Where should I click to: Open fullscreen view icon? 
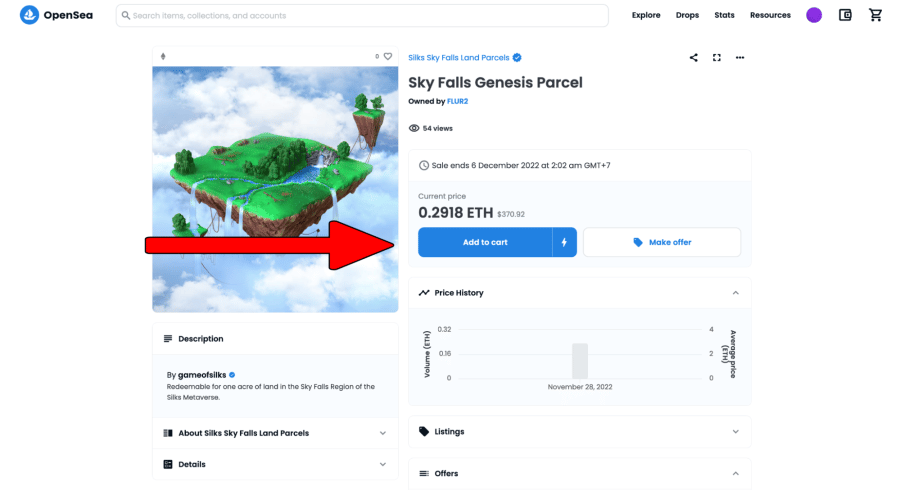pos(716,57)
